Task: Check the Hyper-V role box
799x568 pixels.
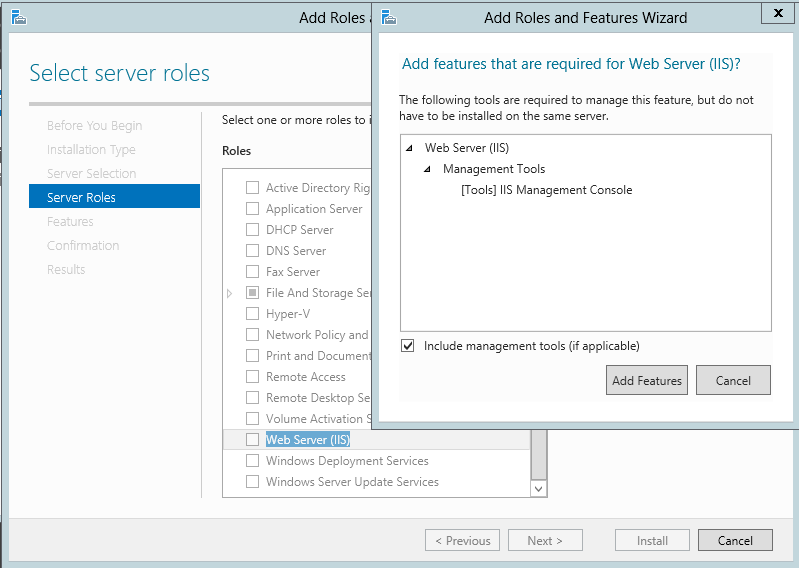Action: tap(252, 313)
